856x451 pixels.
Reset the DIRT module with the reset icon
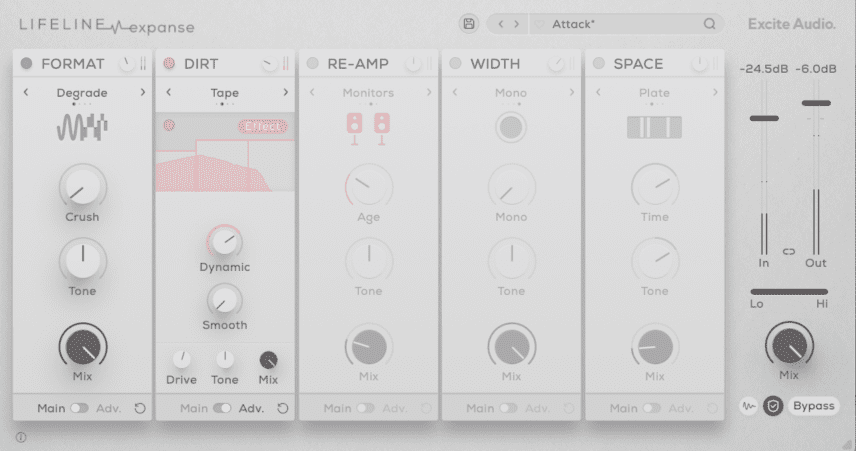pos(283,408)
